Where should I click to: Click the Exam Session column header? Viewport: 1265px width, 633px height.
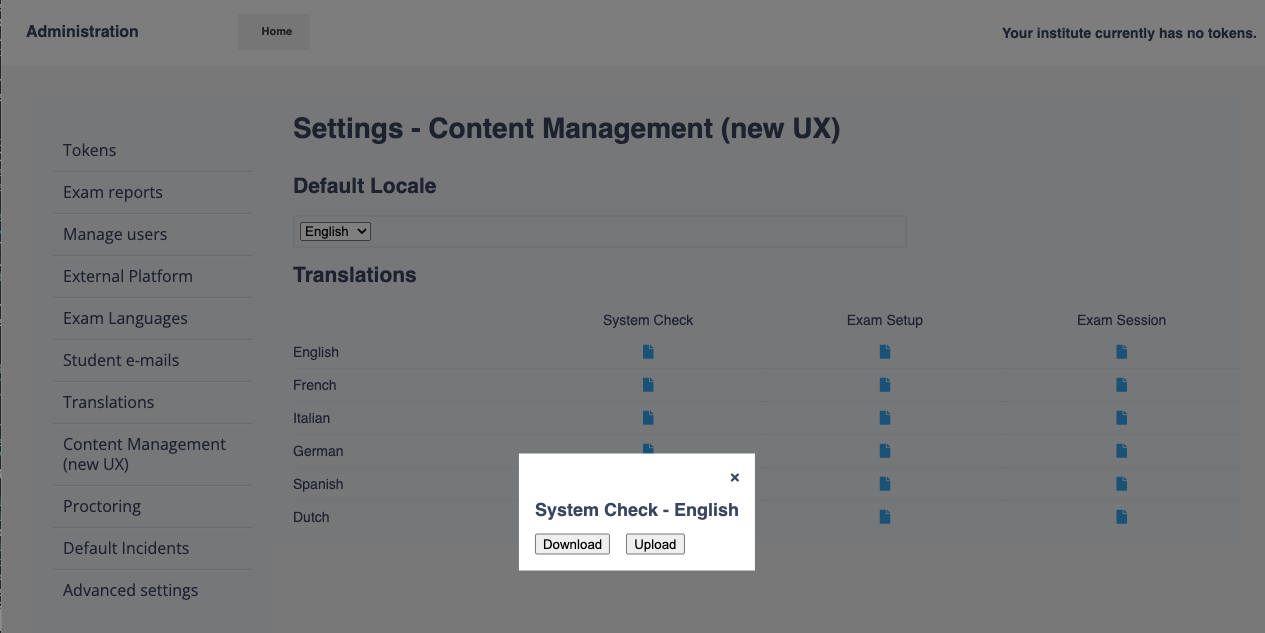(1121, 320)
